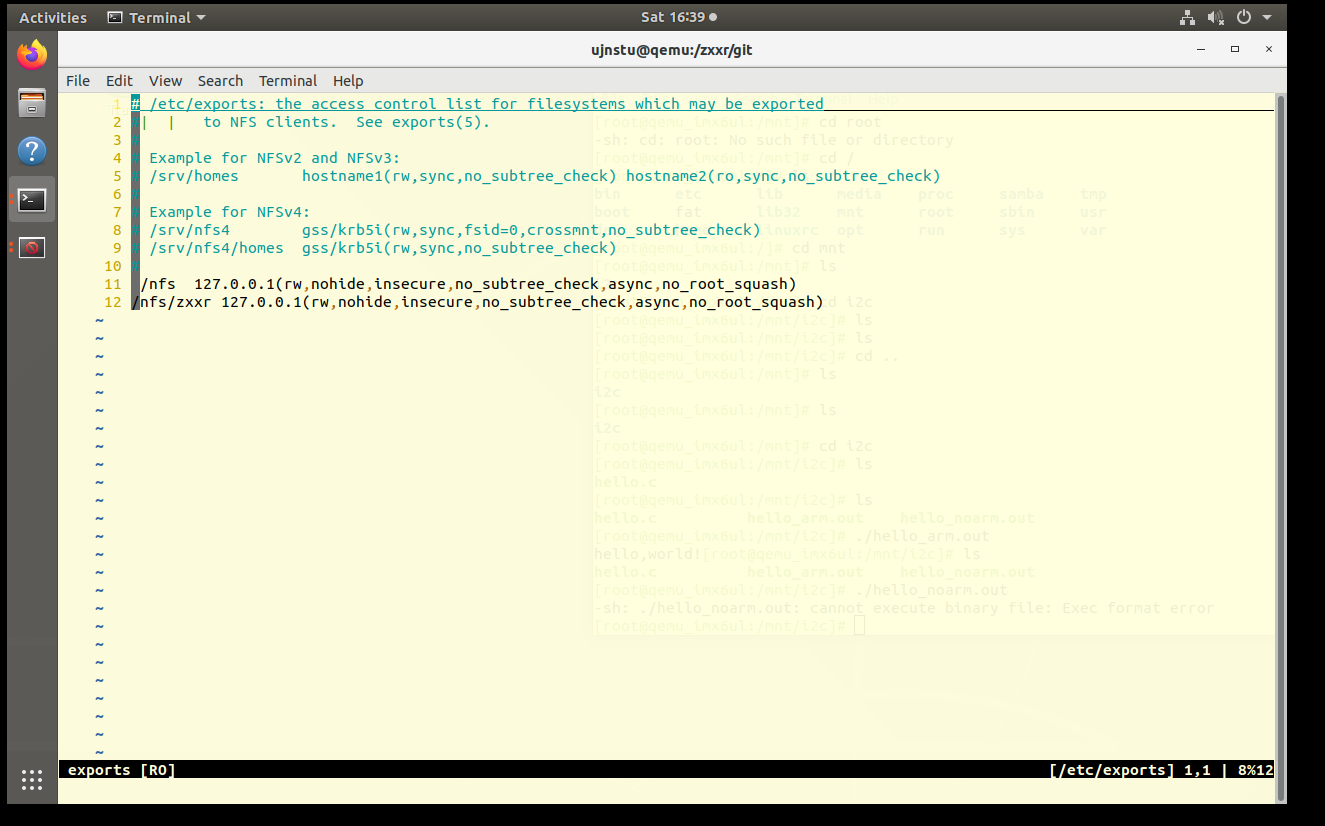Open the Terminal app menu dropdown

pyautogui.click(x=156, y=17)
